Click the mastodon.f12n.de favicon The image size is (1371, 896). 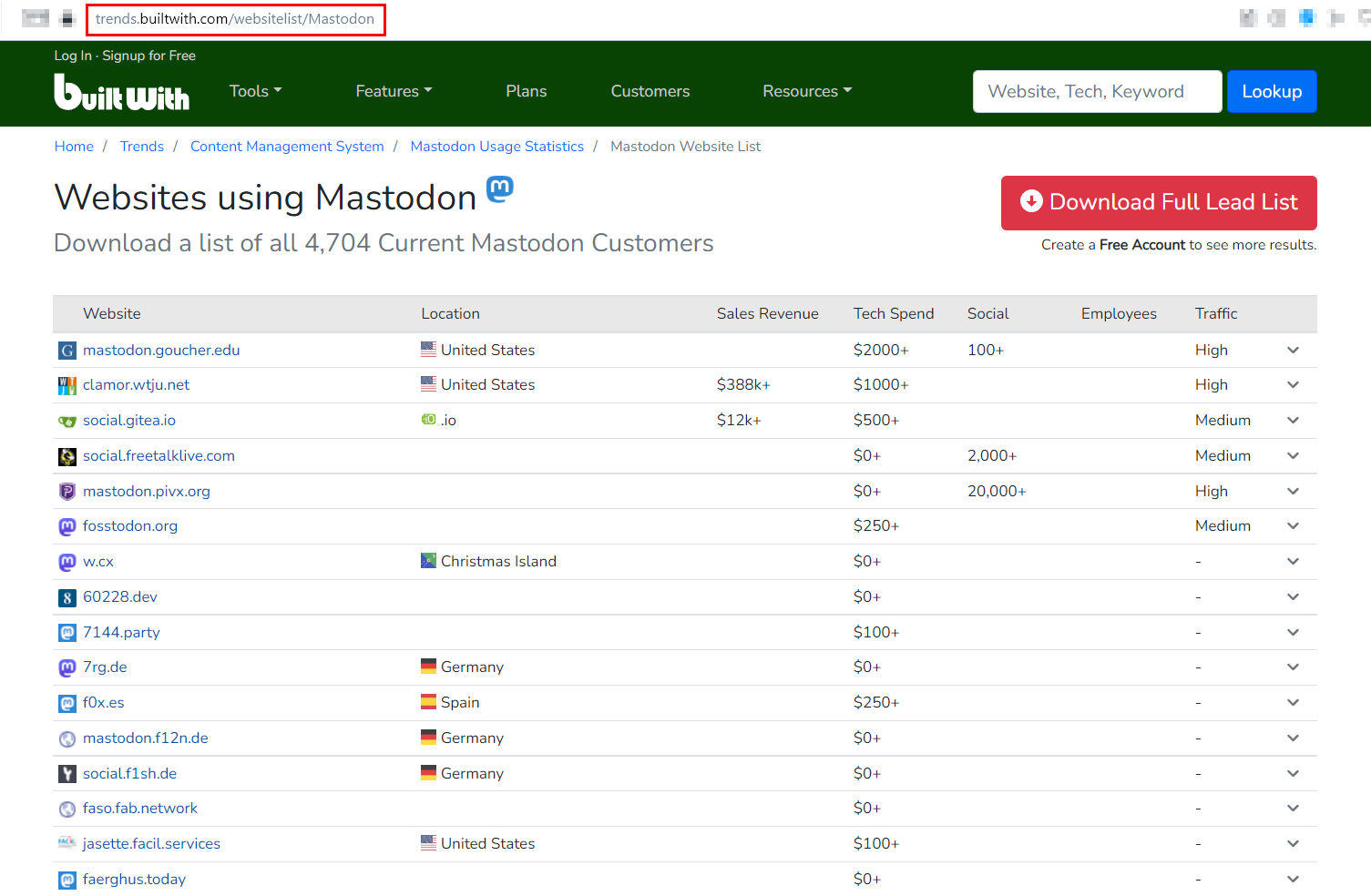pyautogui.click(x=67, y=738)
